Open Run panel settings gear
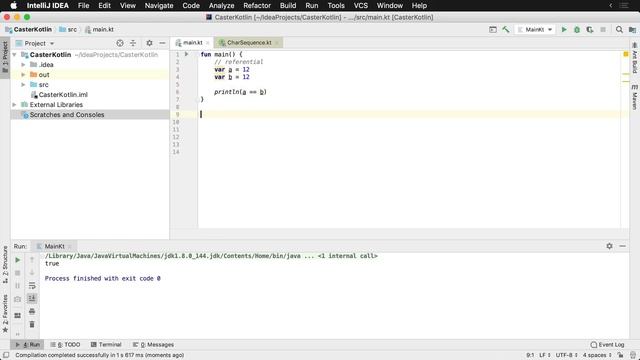Screen dimensions: 640x360 (609, 246)
